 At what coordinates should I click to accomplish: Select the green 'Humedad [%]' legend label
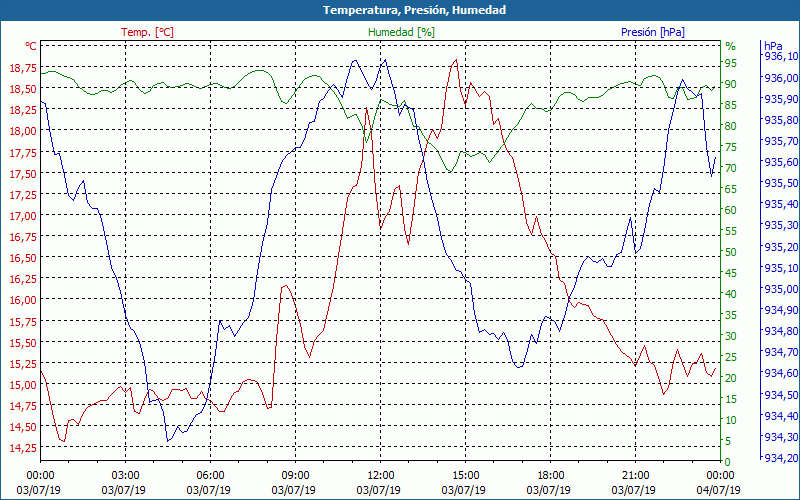(402, 32)
